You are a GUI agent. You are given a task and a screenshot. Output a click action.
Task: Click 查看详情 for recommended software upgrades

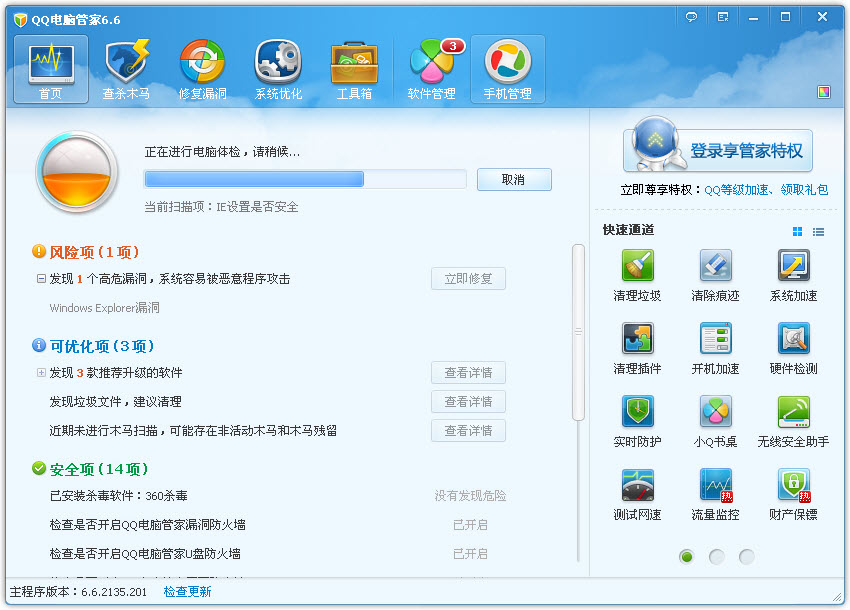[x=468, y=373]
